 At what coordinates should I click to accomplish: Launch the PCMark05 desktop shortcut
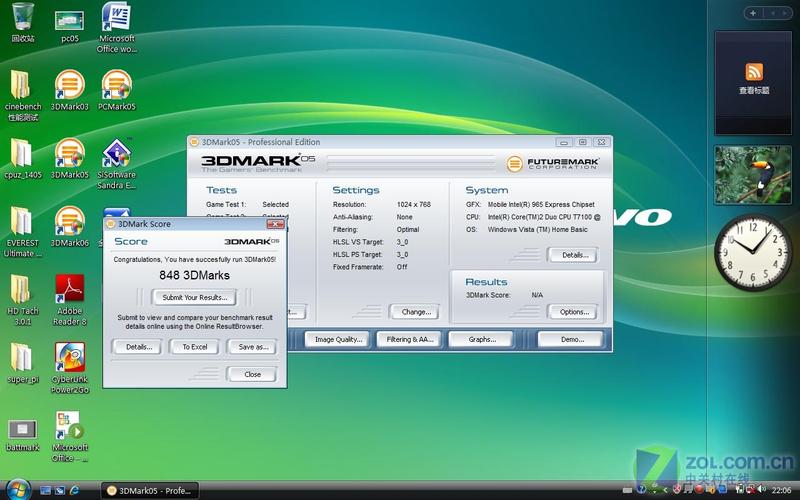(116, 90)
